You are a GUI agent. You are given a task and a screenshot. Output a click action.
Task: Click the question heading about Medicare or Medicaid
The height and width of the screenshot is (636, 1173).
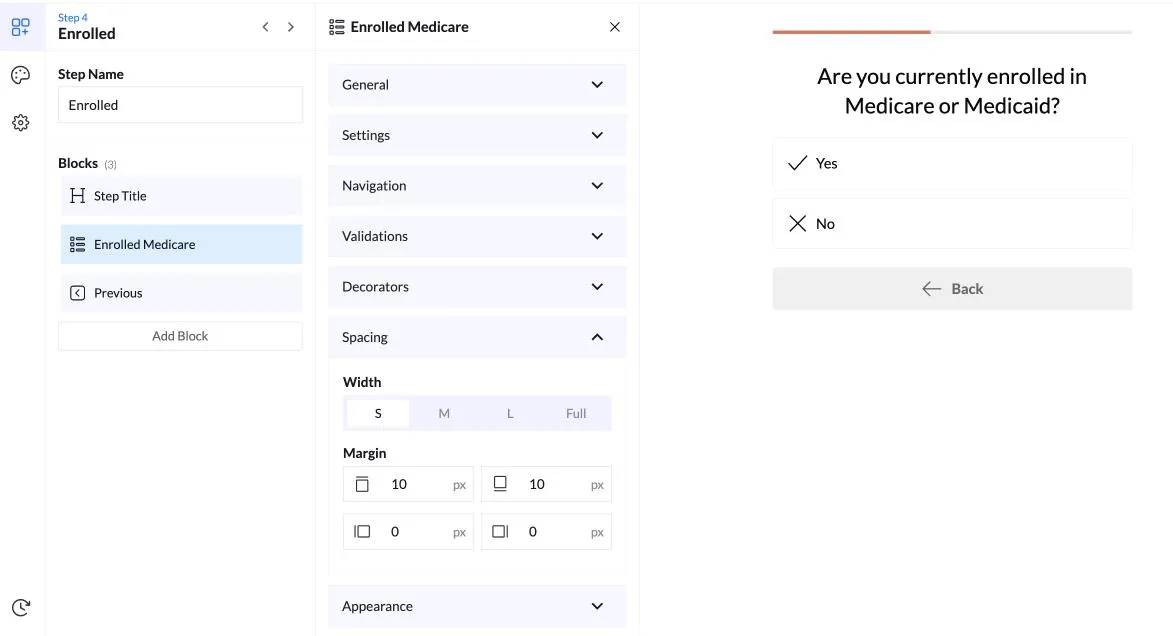(952, 91)
